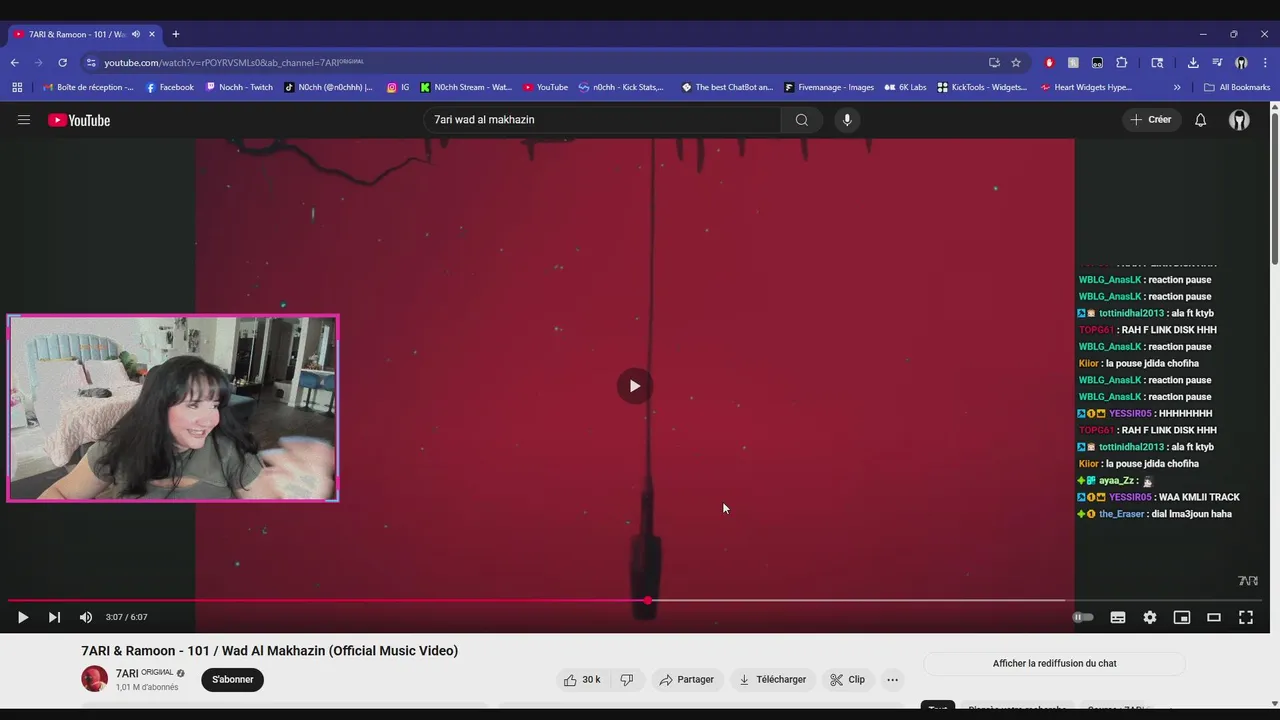
Task: Dislike the video
Action: click(x=627, y=680)
